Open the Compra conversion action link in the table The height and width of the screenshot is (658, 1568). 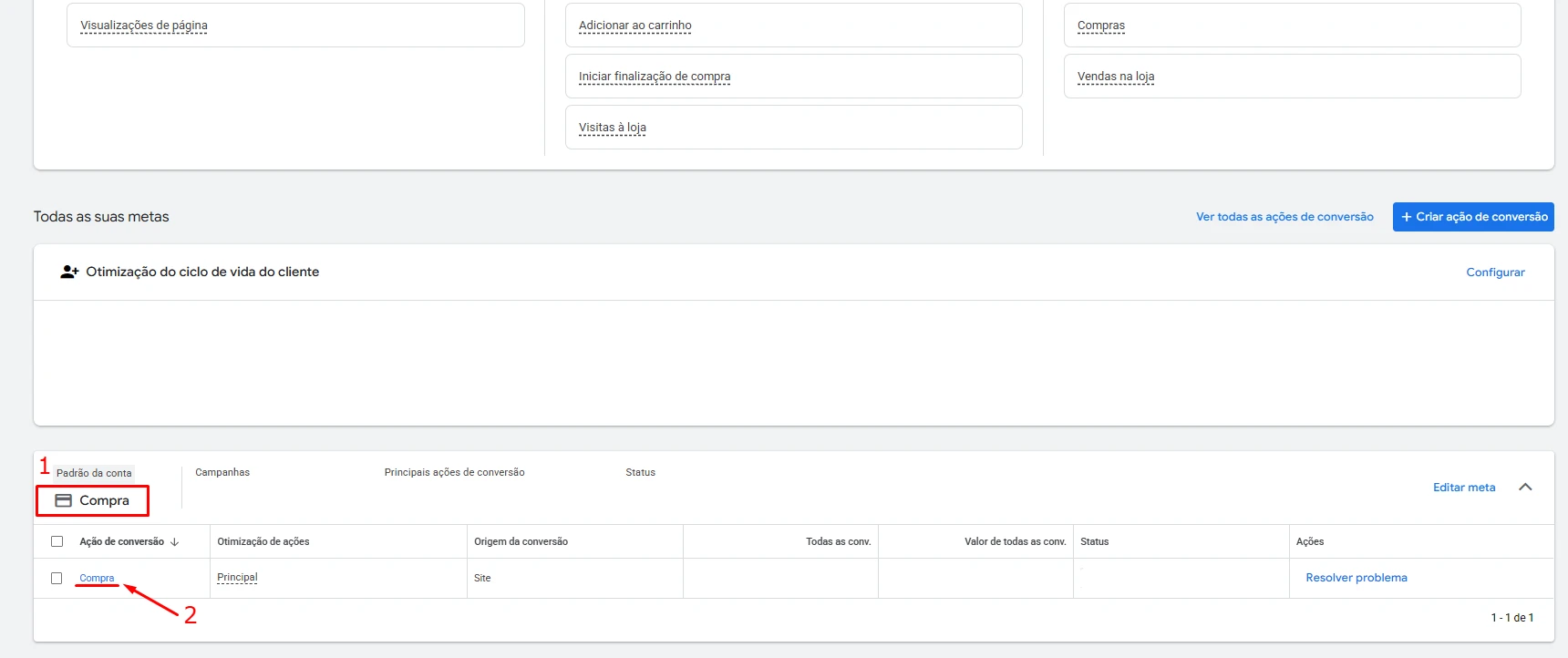point(97,578)
